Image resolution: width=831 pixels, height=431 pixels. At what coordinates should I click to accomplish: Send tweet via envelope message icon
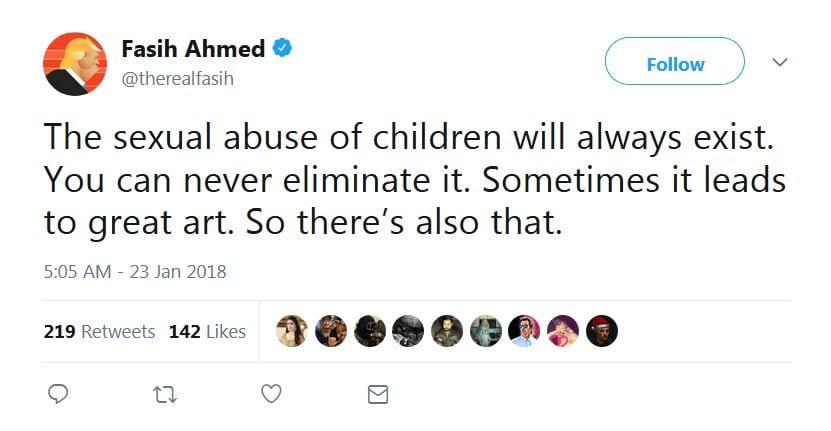[x=378, y=394]
